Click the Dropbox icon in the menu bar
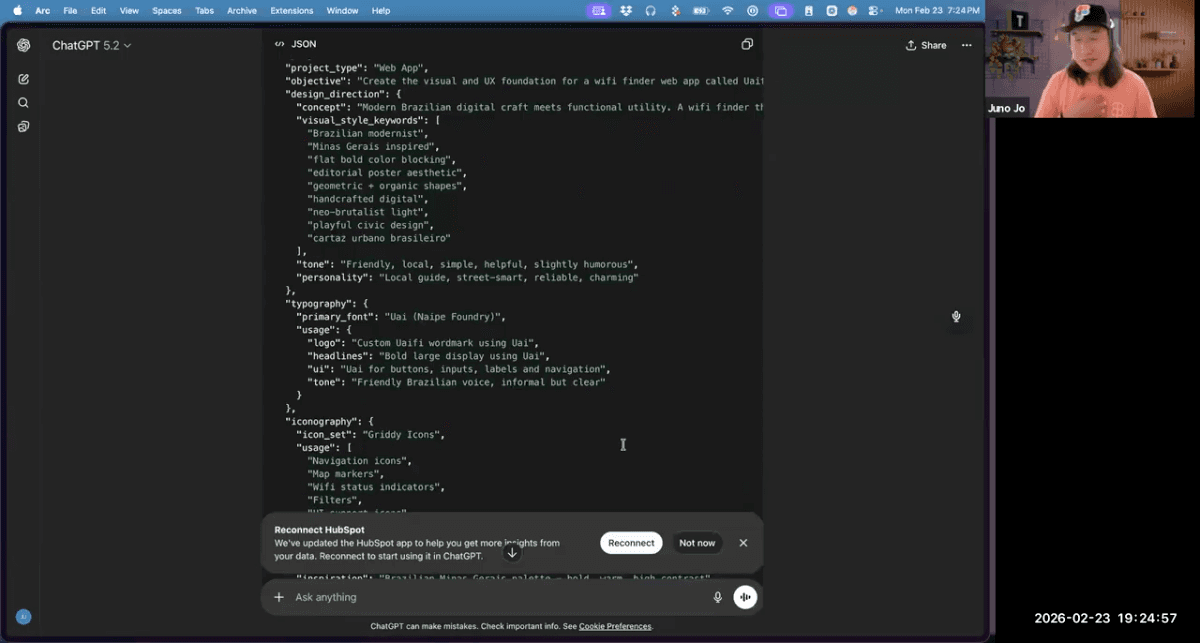 [x=623, y=10]
